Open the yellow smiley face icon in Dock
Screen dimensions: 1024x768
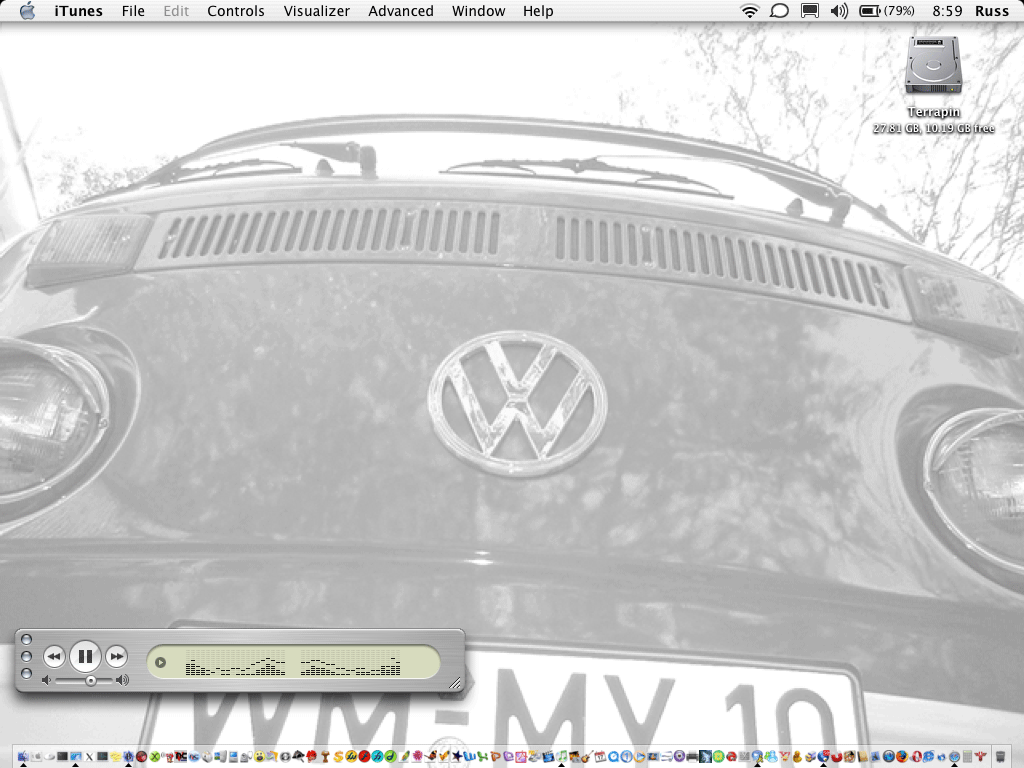tap(259, 756)
